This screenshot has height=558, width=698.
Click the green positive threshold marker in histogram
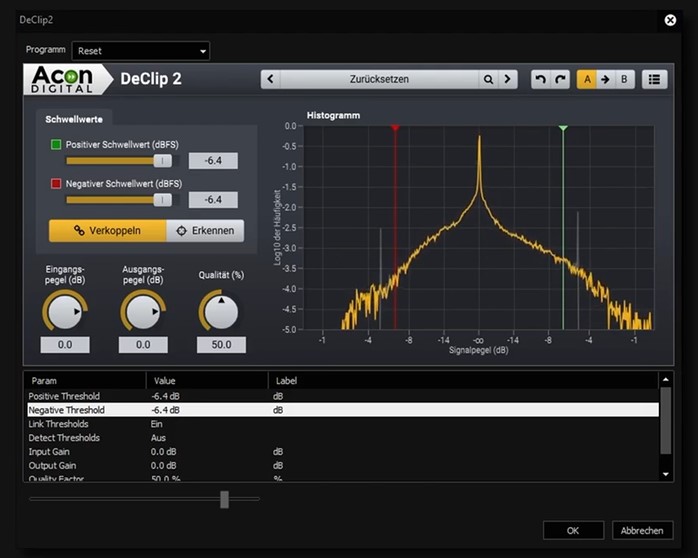(x=563, y=129)
